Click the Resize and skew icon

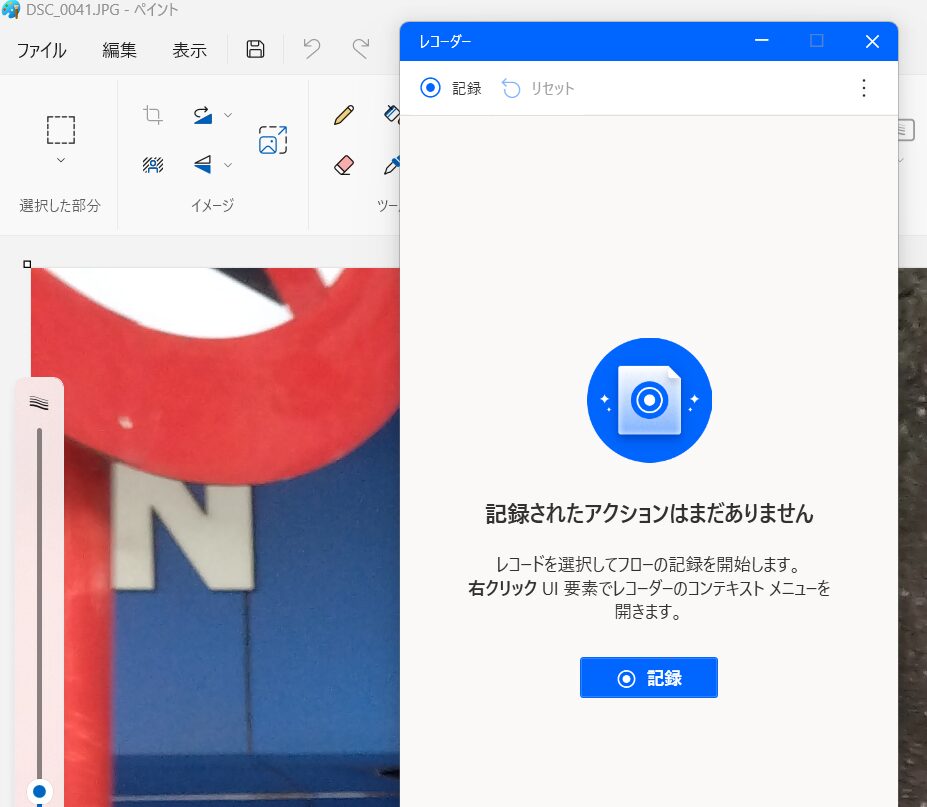pyautogui.click(x=272, y=140)
